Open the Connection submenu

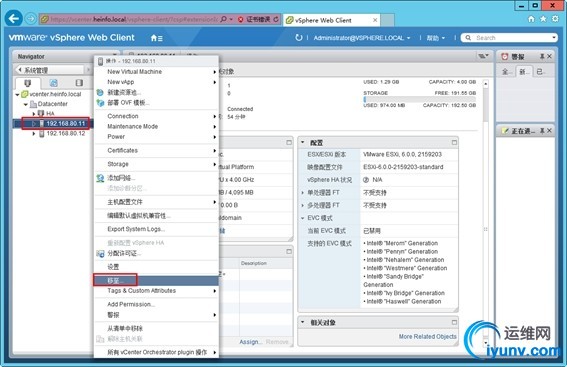[x=156, y=116]
